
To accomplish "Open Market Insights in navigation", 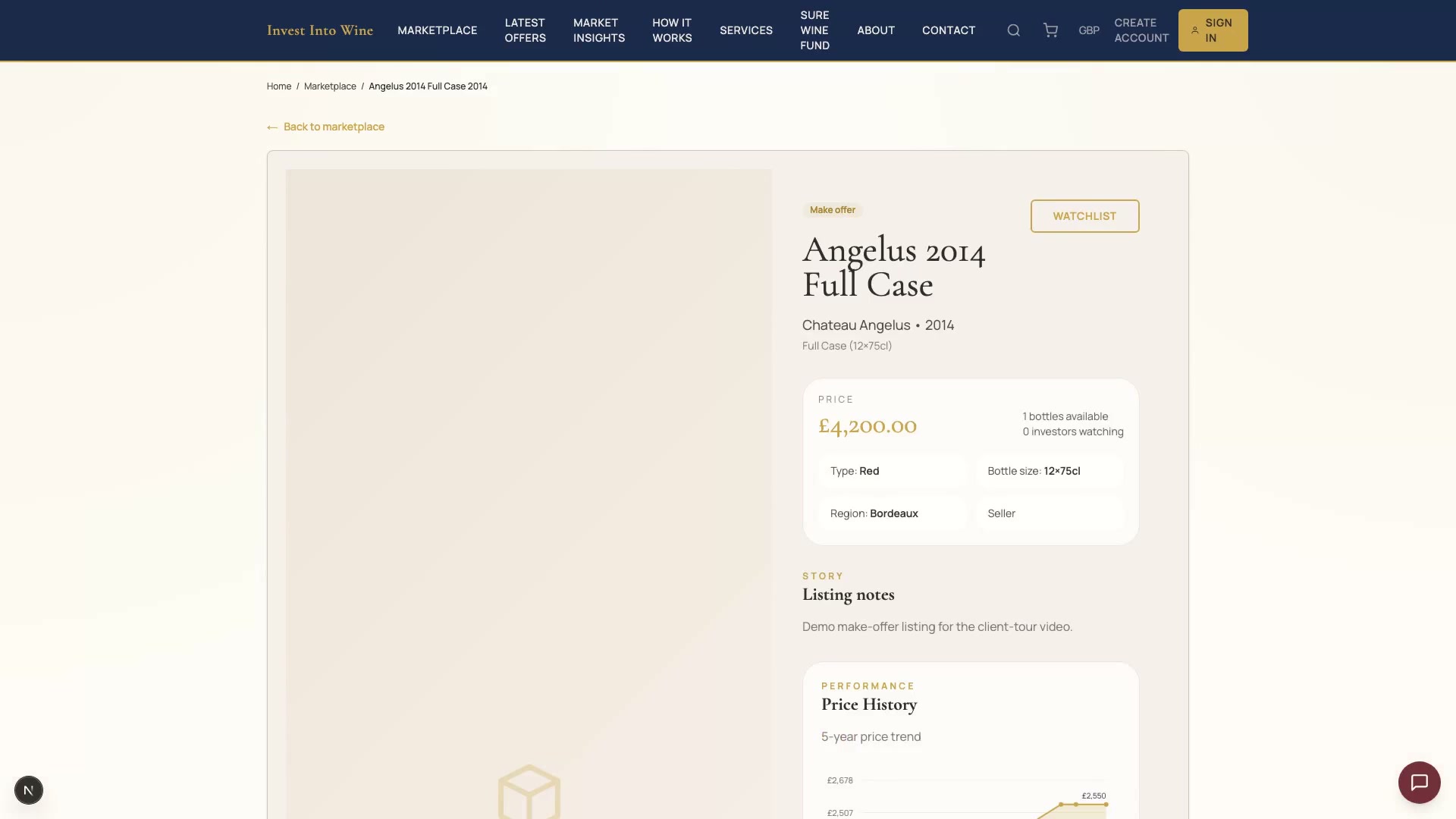I will click(599, 30).
